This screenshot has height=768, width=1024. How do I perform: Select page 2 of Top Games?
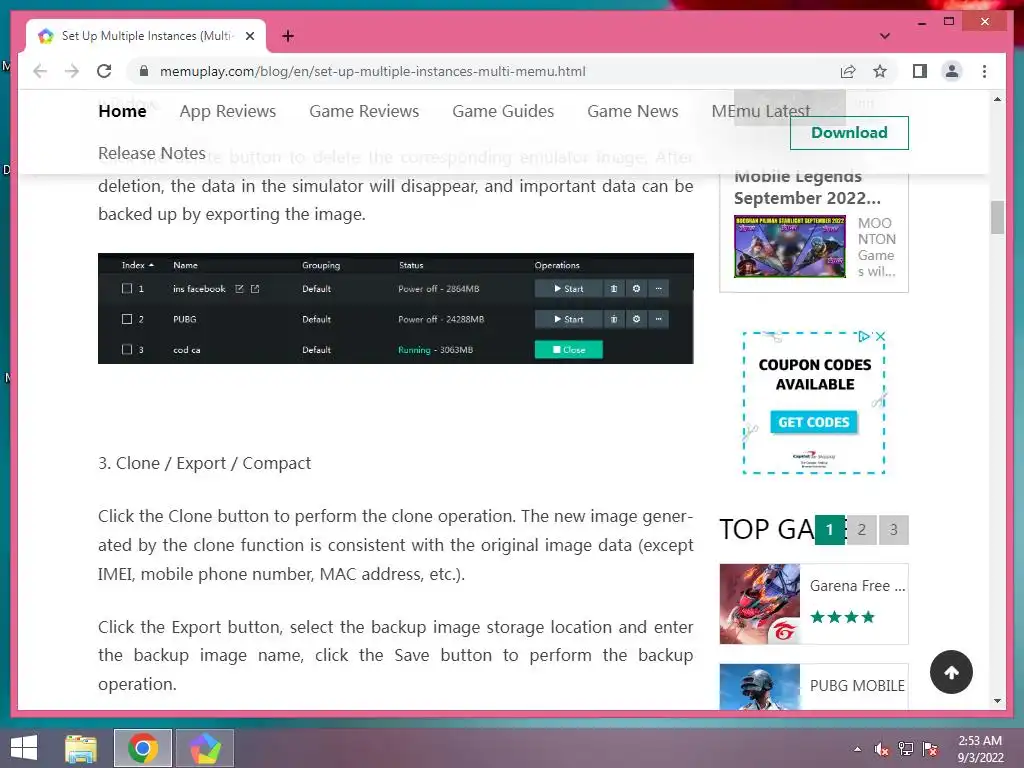(861, 530)
